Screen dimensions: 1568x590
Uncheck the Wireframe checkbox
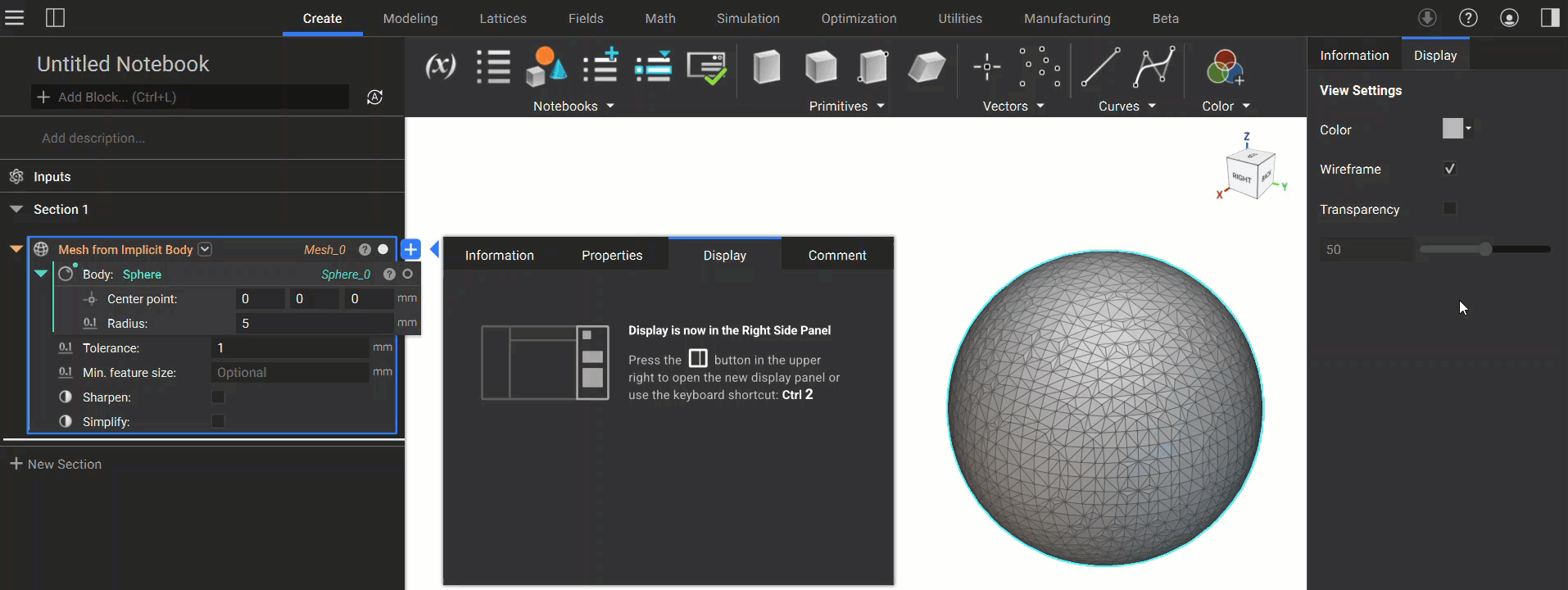[1450, 169]
